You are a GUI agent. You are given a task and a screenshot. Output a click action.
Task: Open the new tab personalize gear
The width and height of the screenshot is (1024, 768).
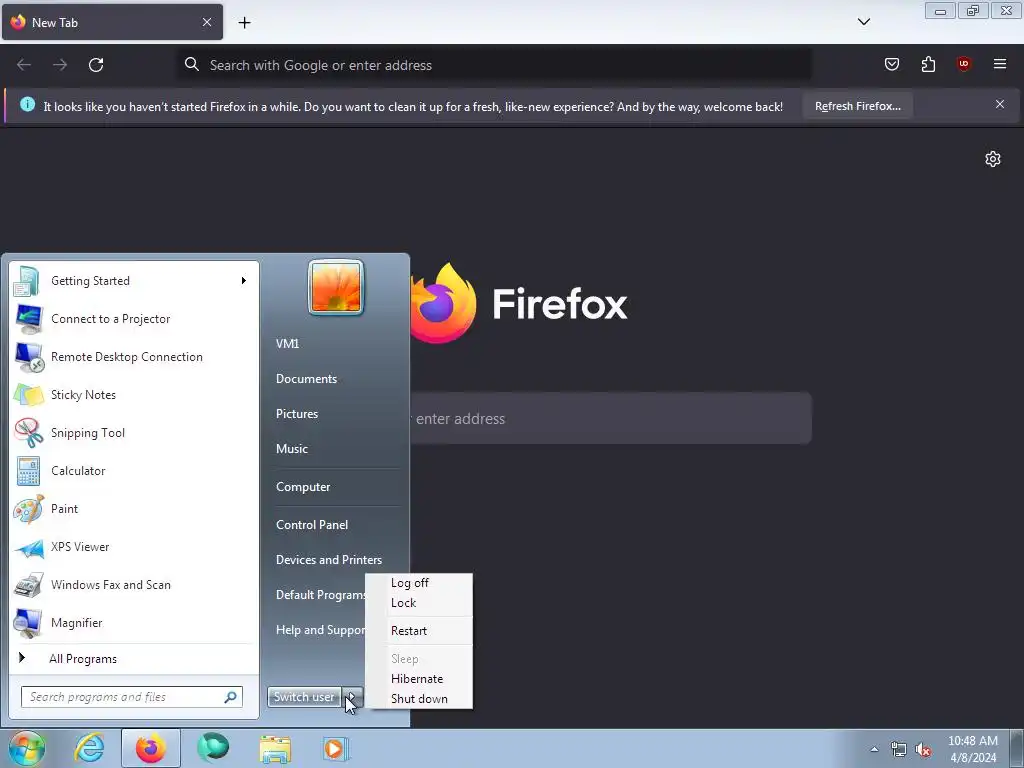(x=993, y=159)
